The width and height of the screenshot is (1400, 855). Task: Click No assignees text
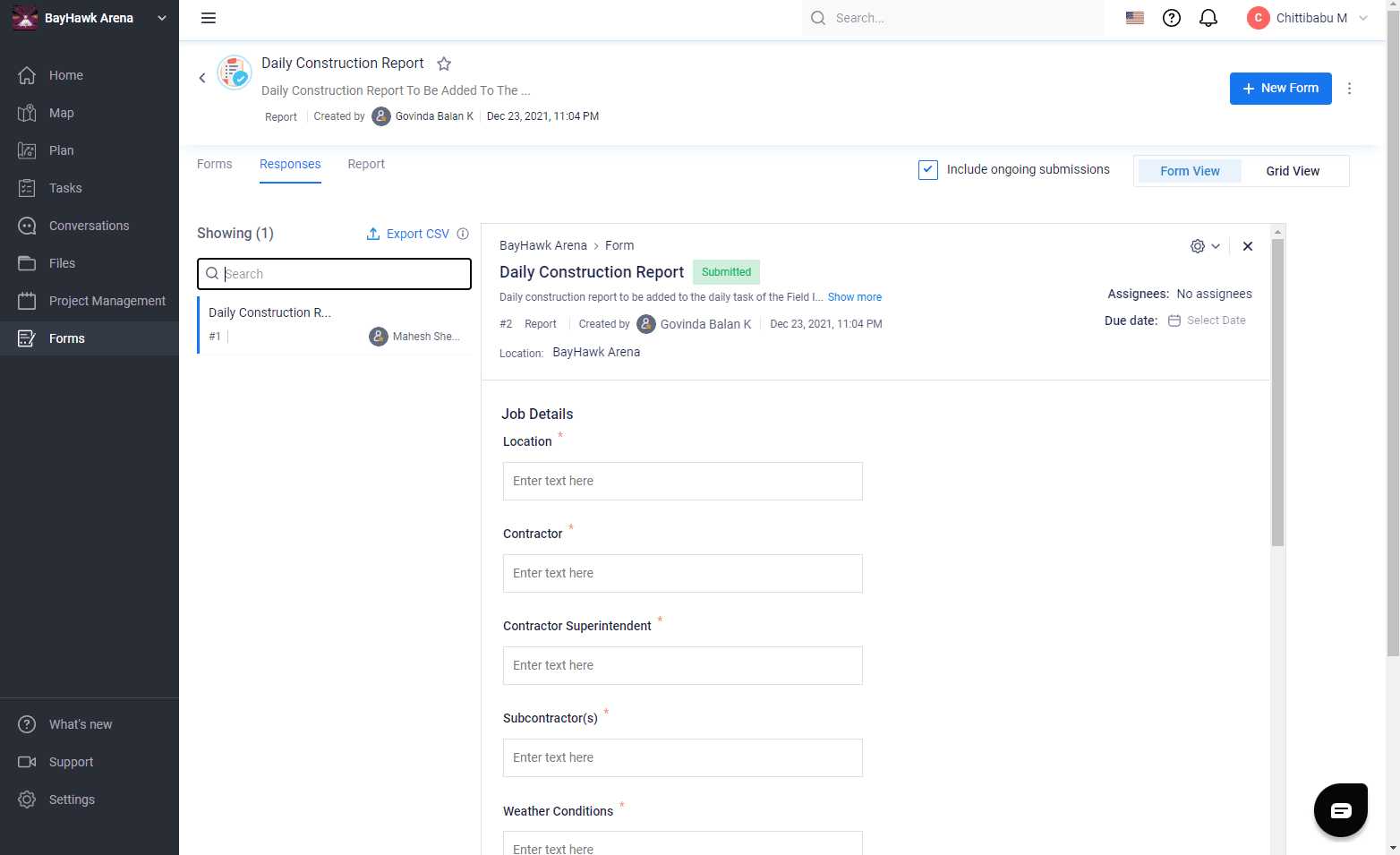(x=1215, y=294)
